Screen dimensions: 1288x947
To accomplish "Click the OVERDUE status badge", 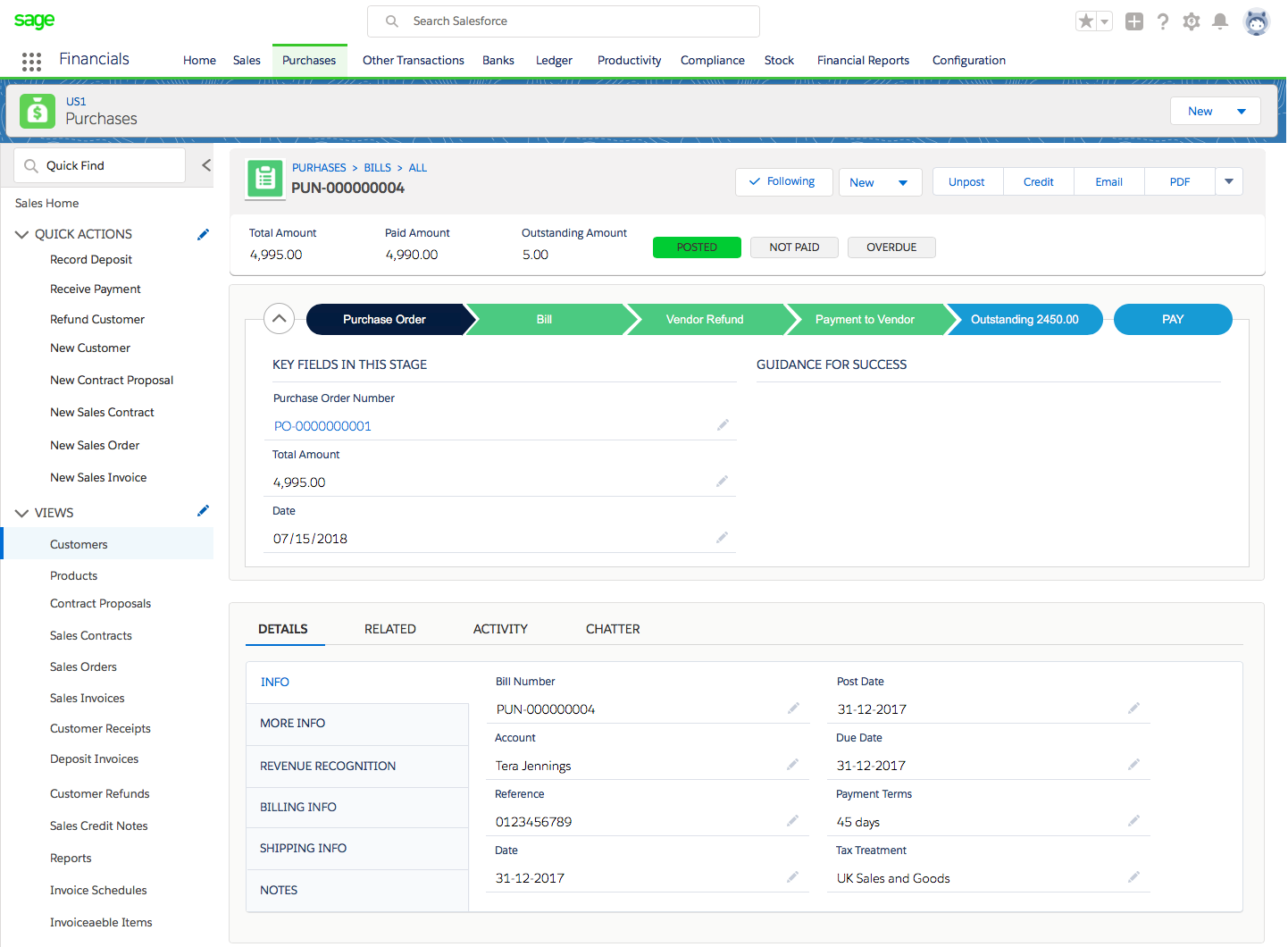I will [891, 247].
